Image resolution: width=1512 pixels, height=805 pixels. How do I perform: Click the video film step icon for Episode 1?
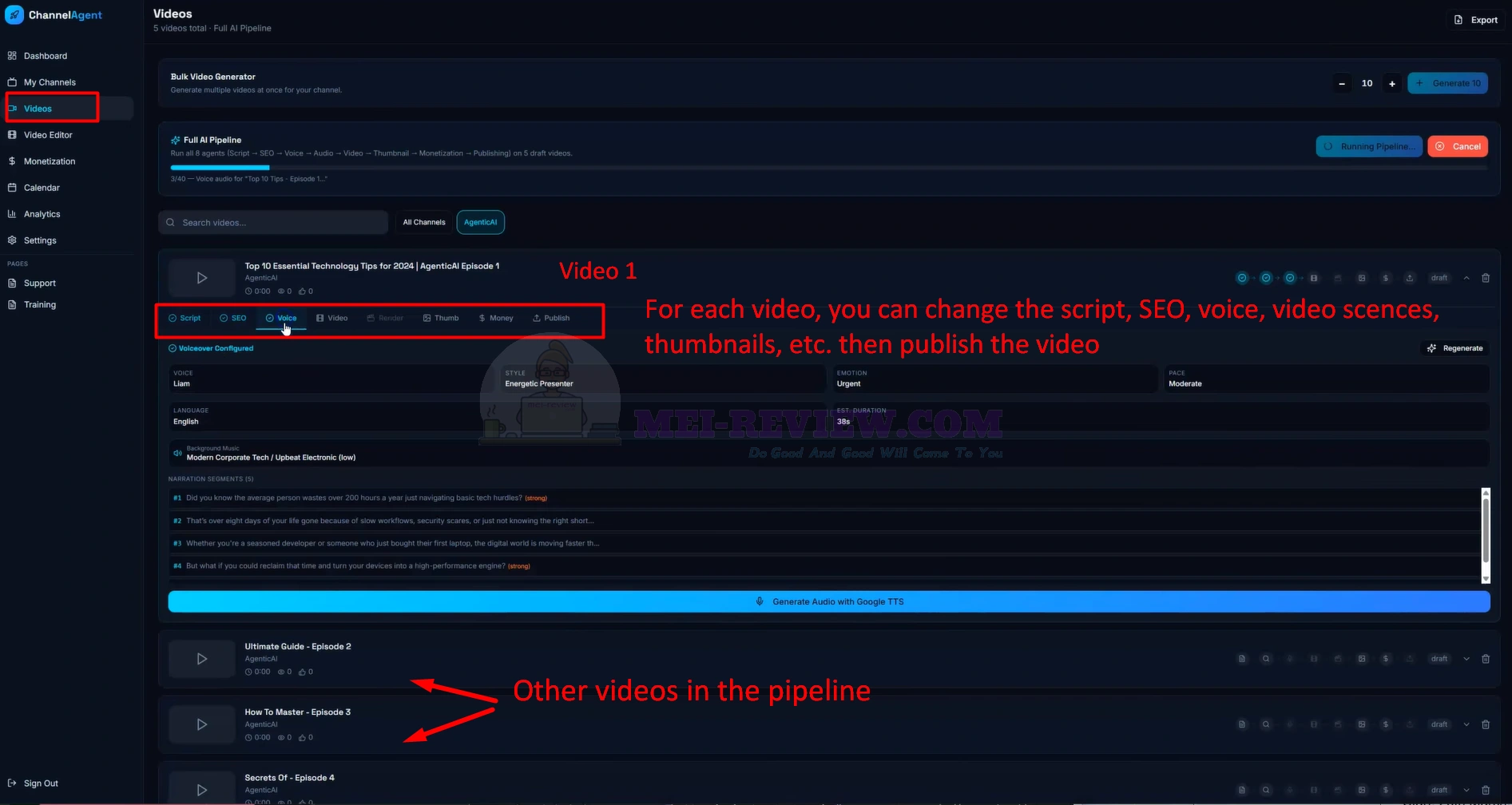coord(1314,278)
